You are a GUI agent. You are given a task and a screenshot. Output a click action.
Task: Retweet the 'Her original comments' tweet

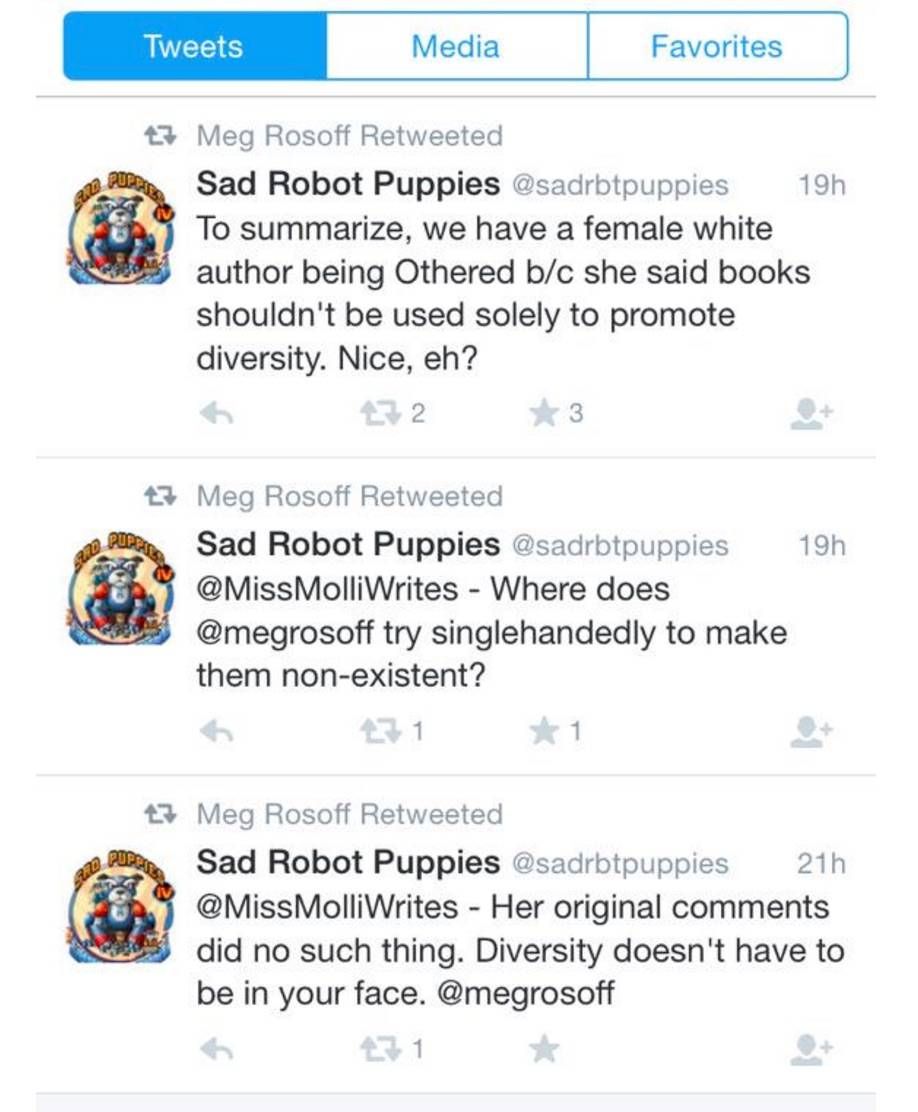tap(380, 1048)
